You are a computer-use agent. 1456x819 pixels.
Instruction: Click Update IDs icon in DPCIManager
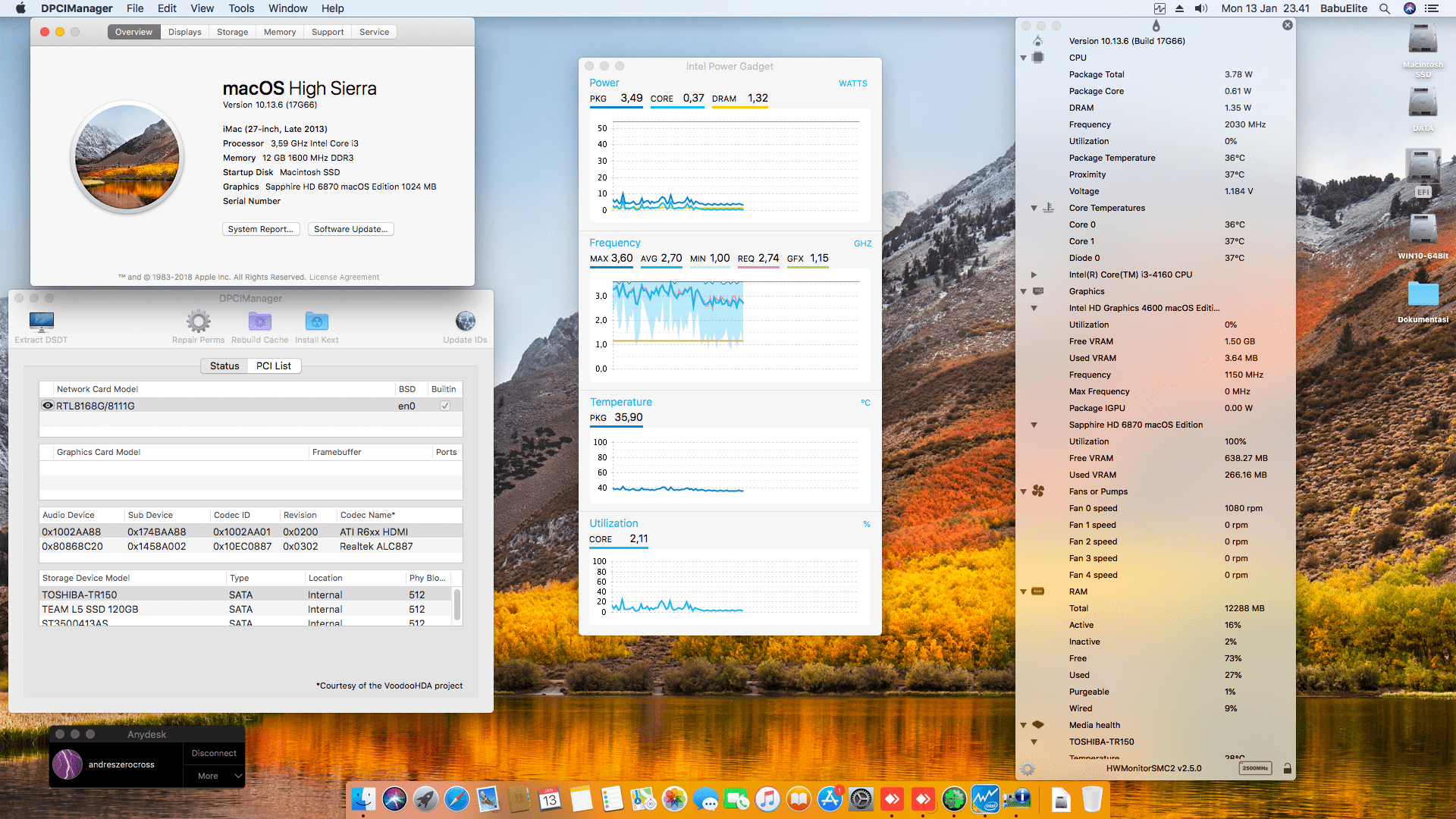pyautogui.click(x=465, y=322)
